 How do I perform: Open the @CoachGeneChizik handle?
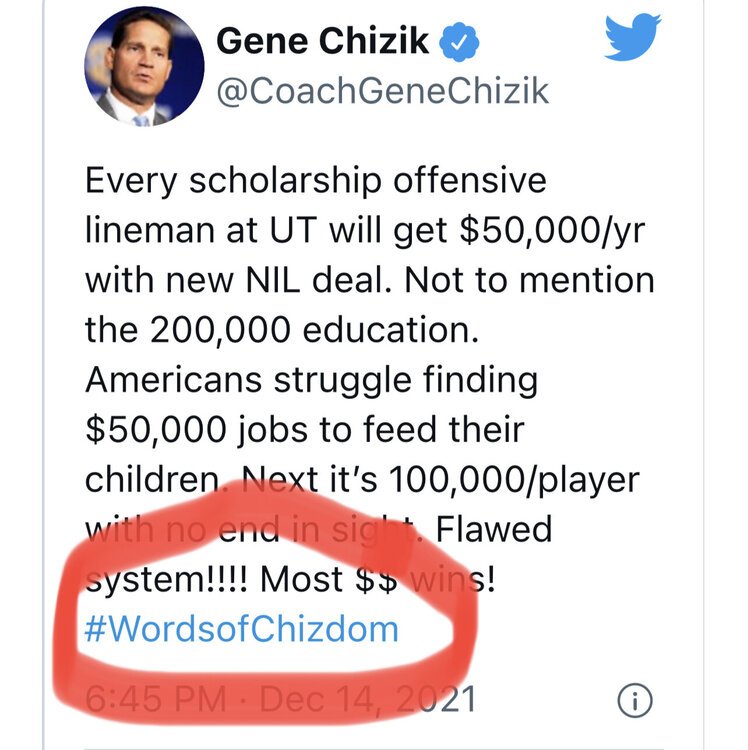pyautogui.click(x=383, y=92)
